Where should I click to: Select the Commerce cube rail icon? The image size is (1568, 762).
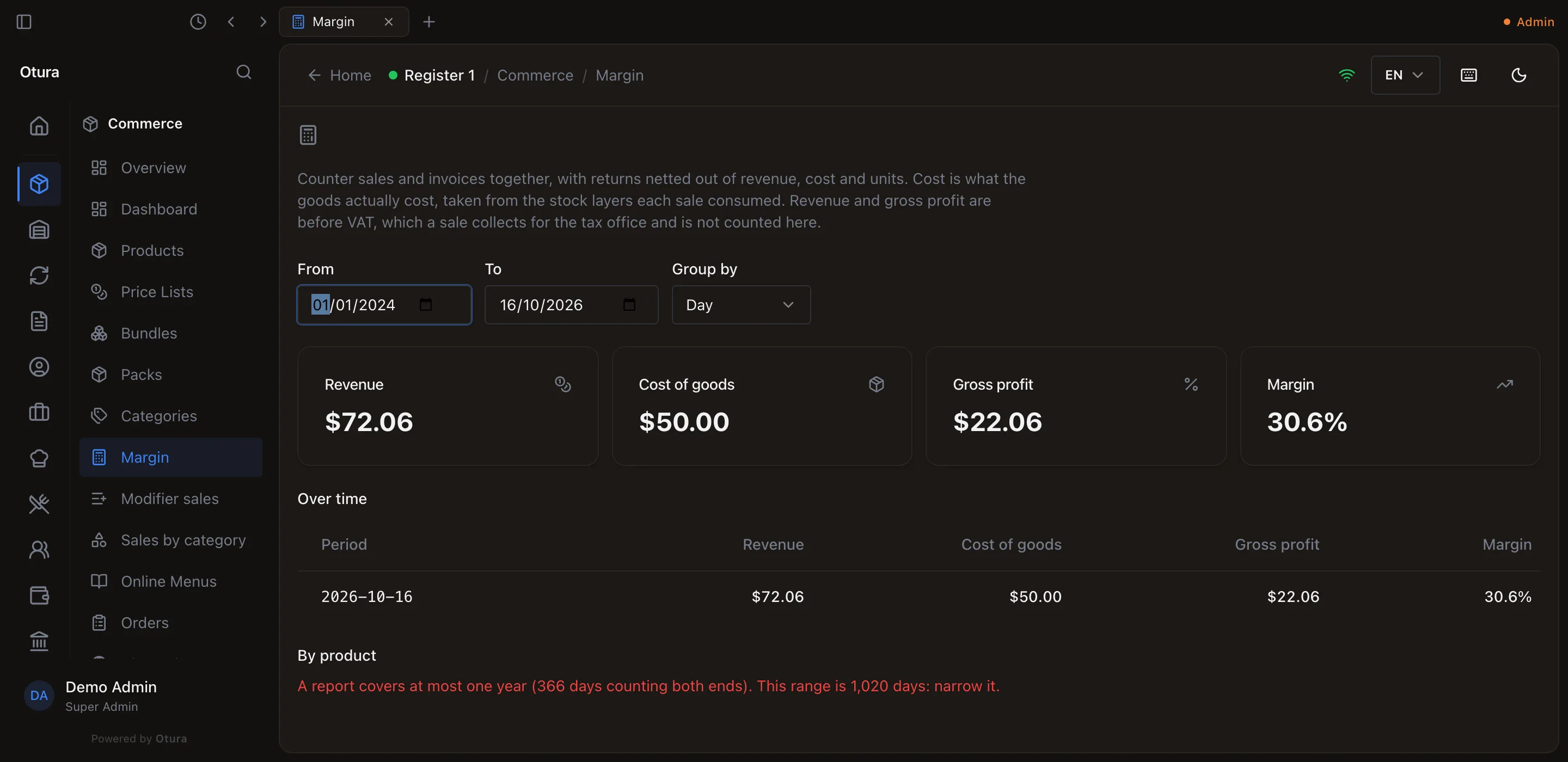39,183
